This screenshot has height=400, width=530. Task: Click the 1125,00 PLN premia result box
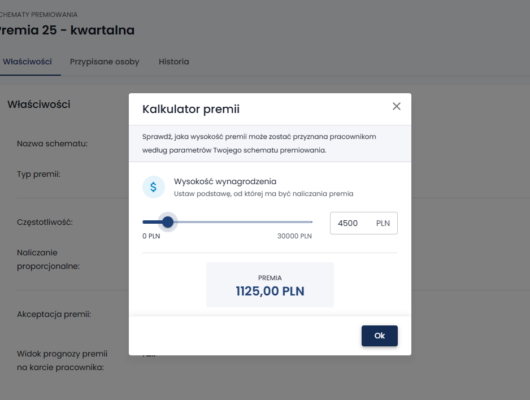pos(270,285)
